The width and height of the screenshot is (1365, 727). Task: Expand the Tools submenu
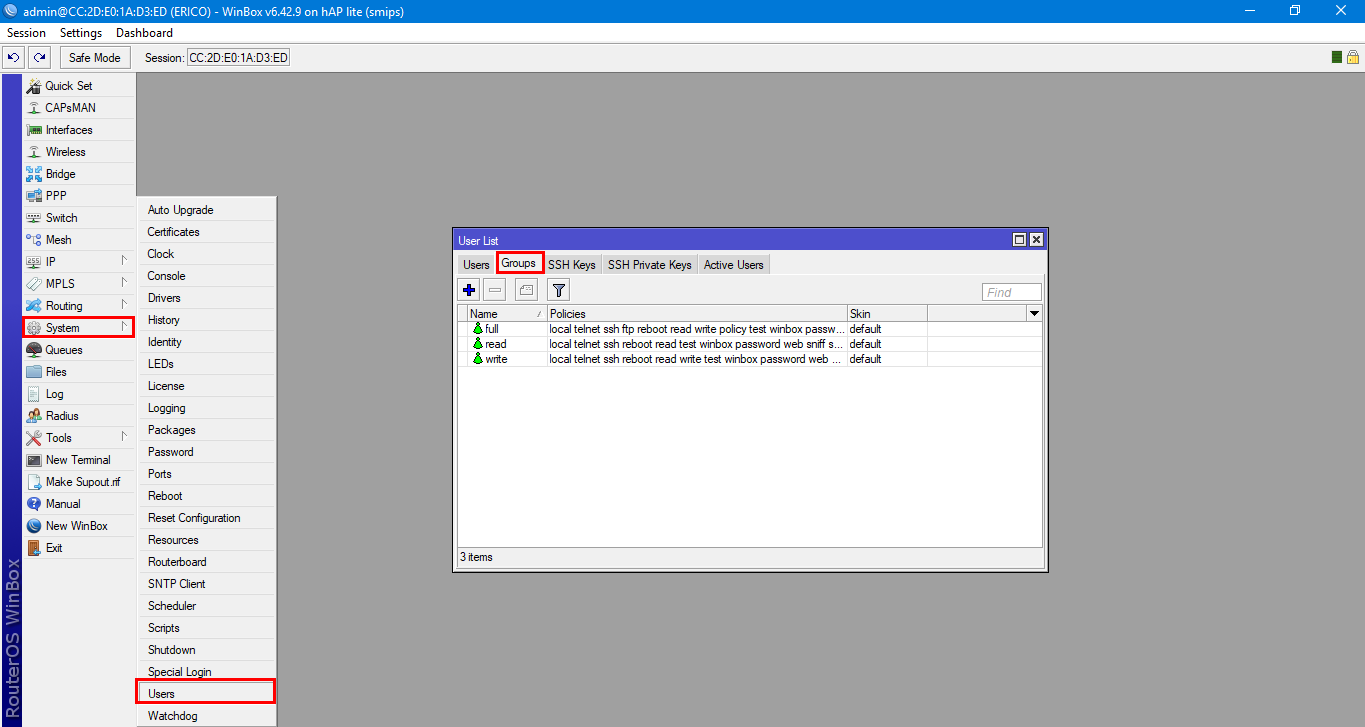tap(79, 438)
